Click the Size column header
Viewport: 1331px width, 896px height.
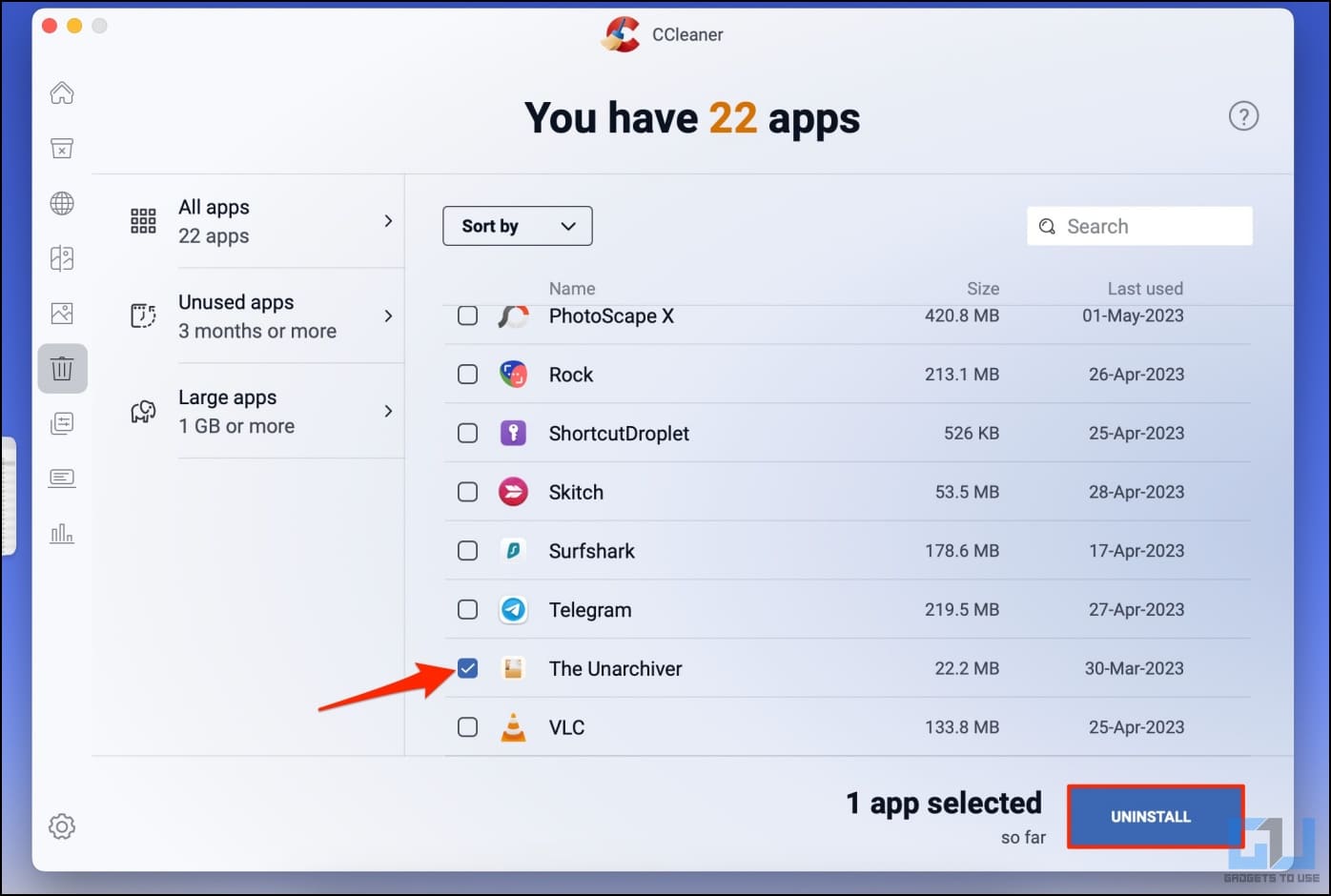click(x=983, y=289)
